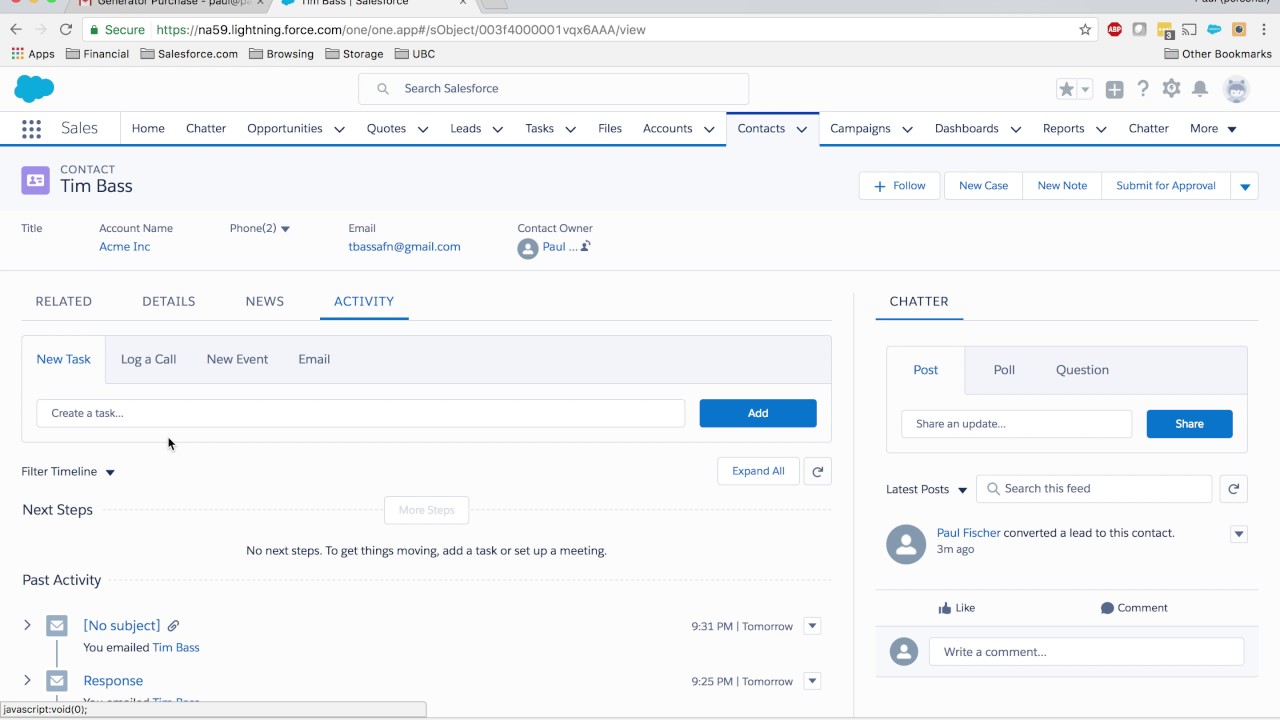Expand the Opportunities nav dropdown
Viewport: 1280px width, 720px height.
[339, 129]
